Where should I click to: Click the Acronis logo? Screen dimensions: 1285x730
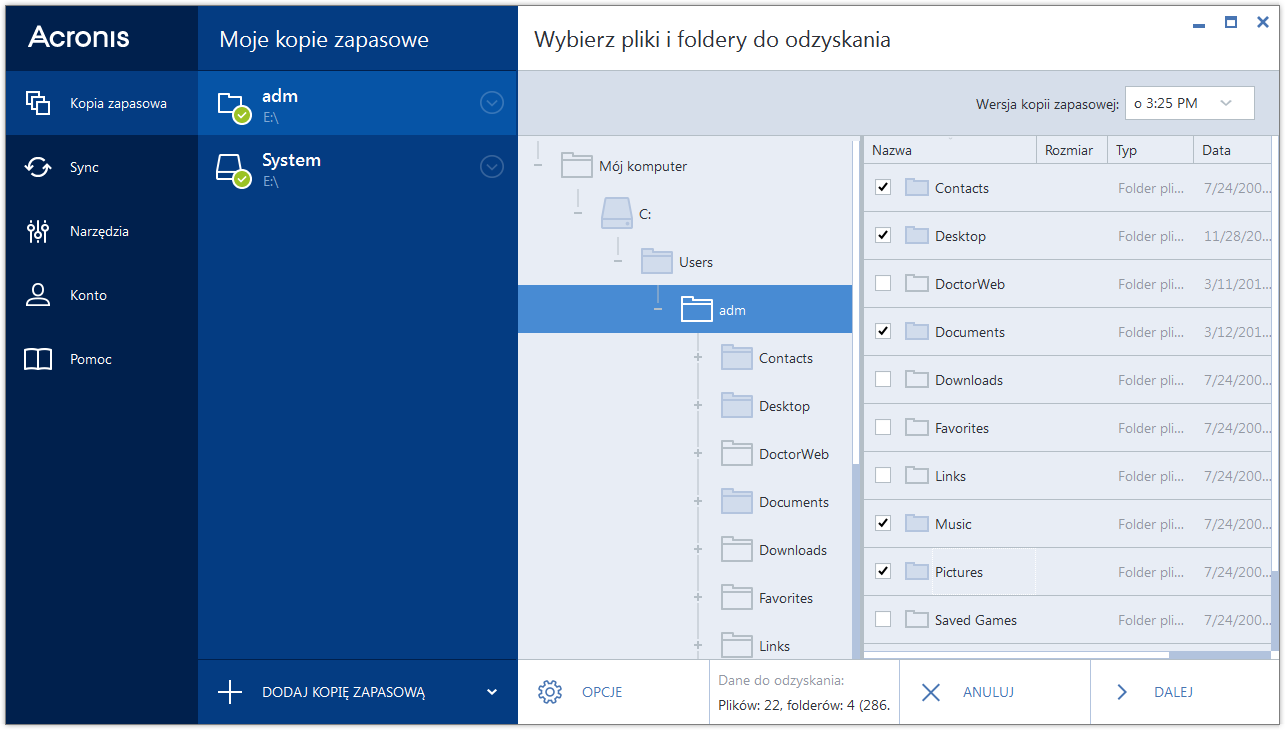[x=78, y=38]
